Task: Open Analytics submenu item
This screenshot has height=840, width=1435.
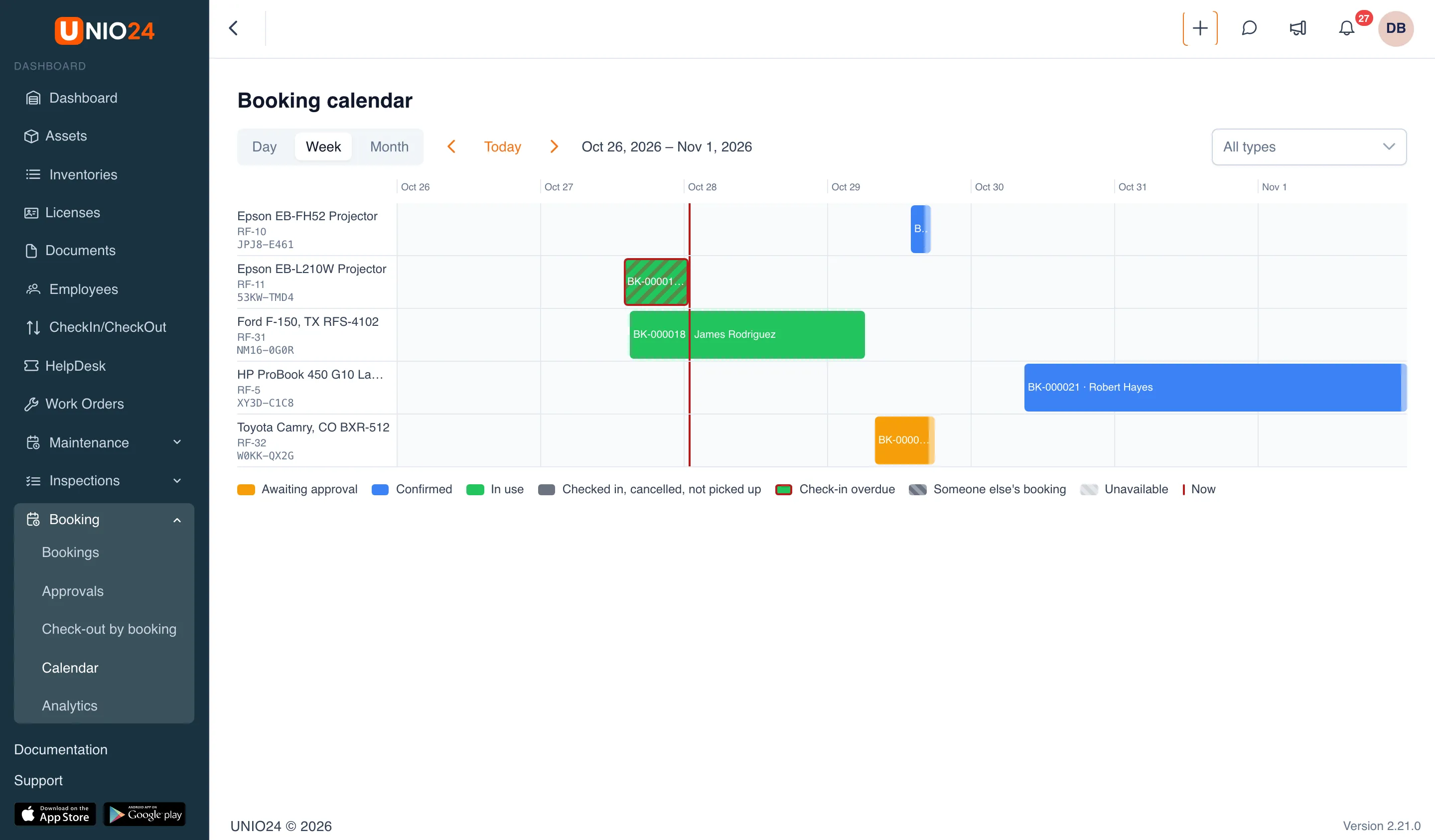Action: (69, 705)
